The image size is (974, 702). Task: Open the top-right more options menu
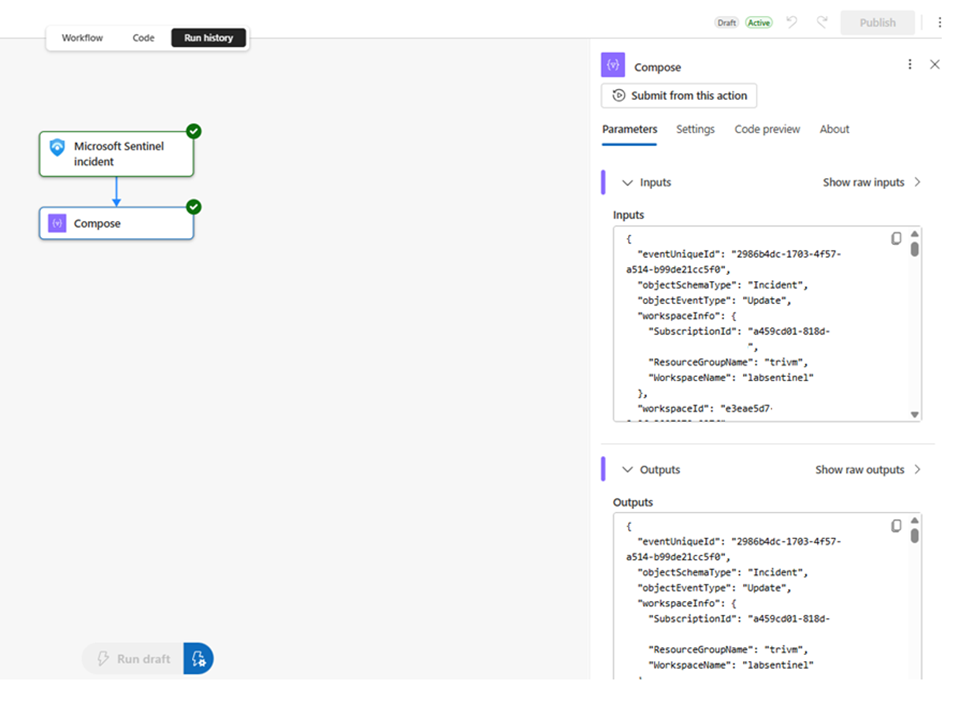click(x=940, y=22)
